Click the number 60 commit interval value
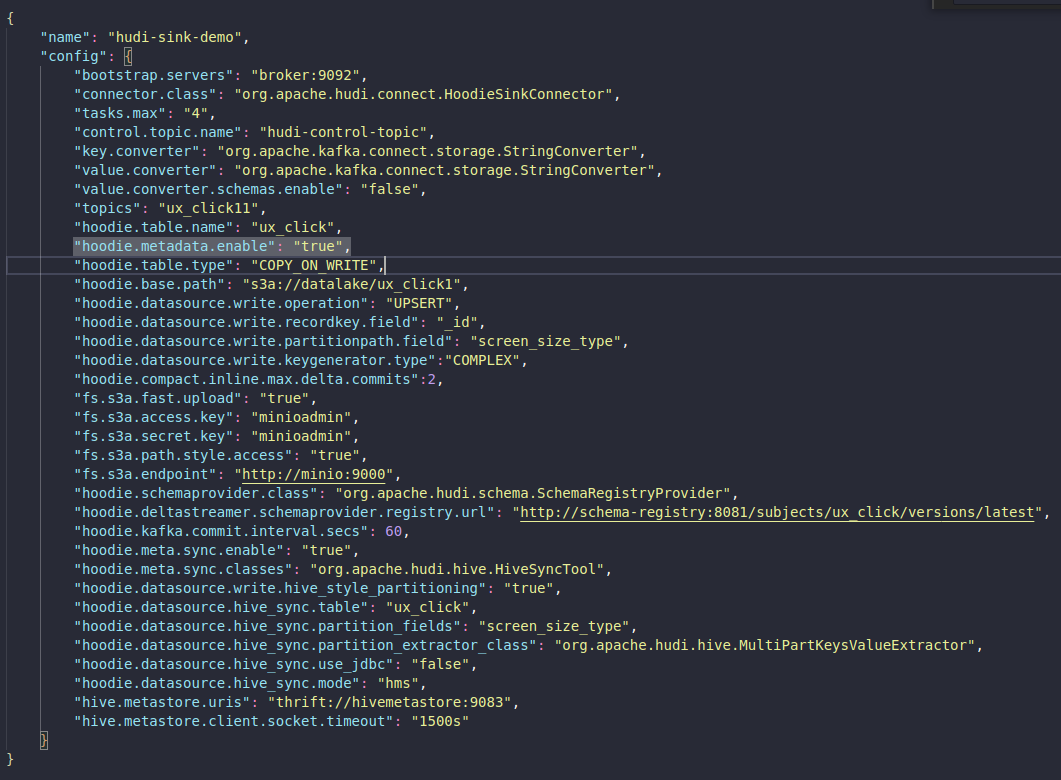 [x=394, y=531]
